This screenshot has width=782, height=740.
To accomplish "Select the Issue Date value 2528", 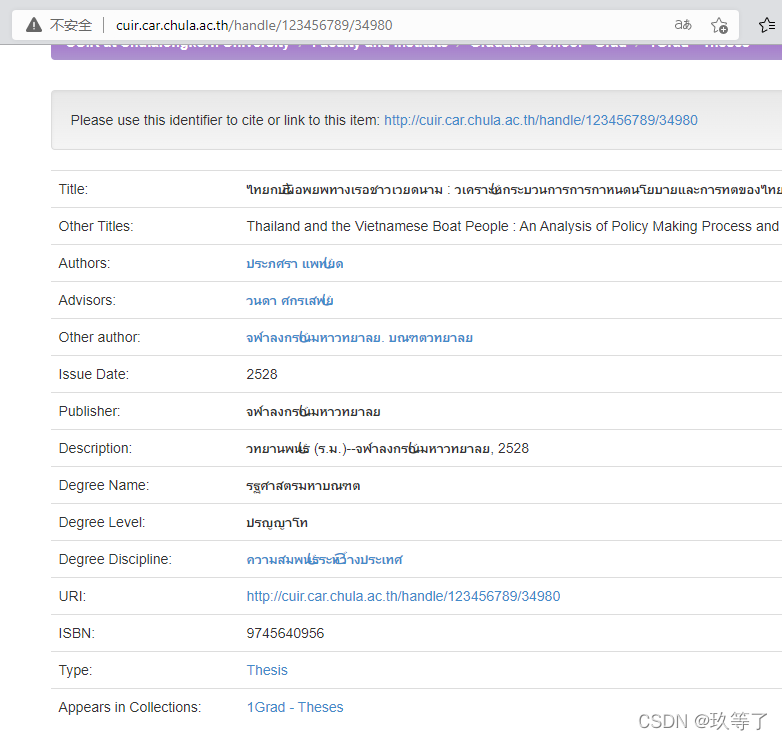I will (262, 374).
